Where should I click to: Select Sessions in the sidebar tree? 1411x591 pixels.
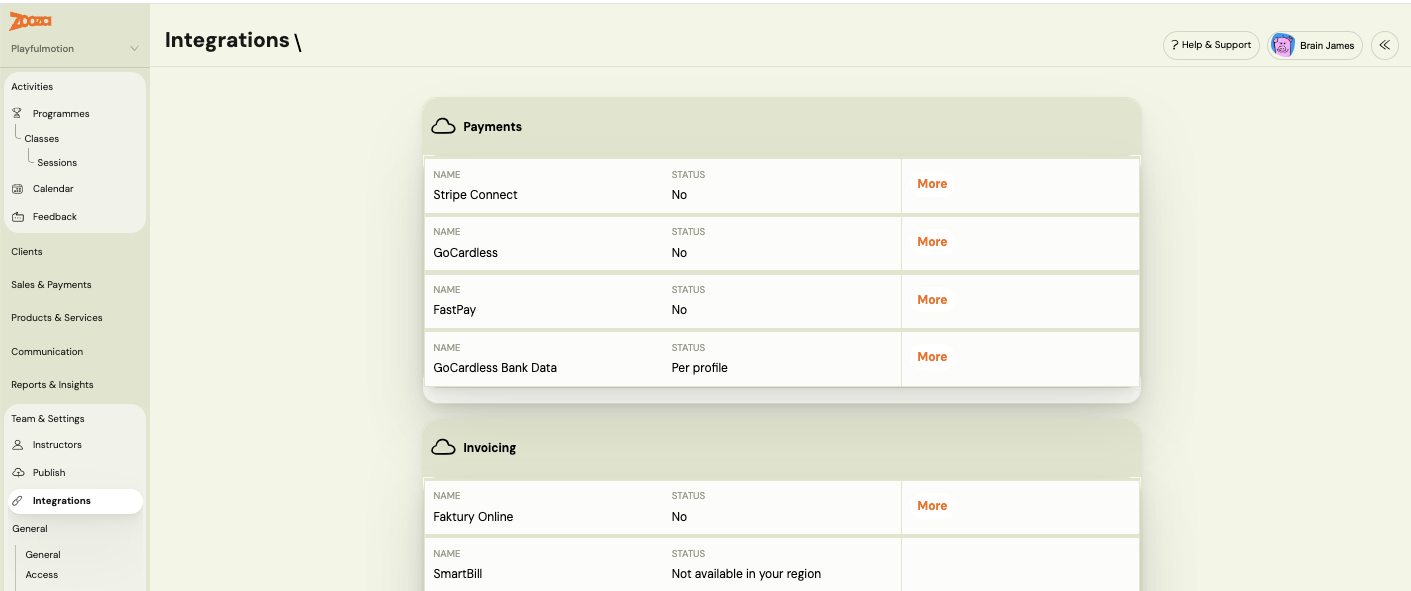57,162
